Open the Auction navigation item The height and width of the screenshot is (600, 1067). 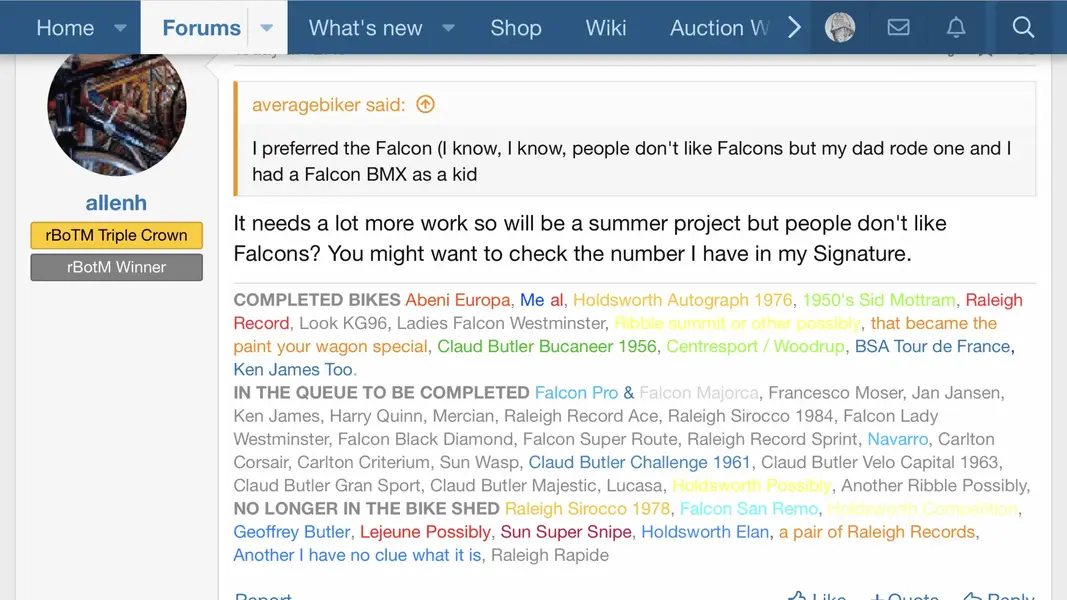pos(719,28)
